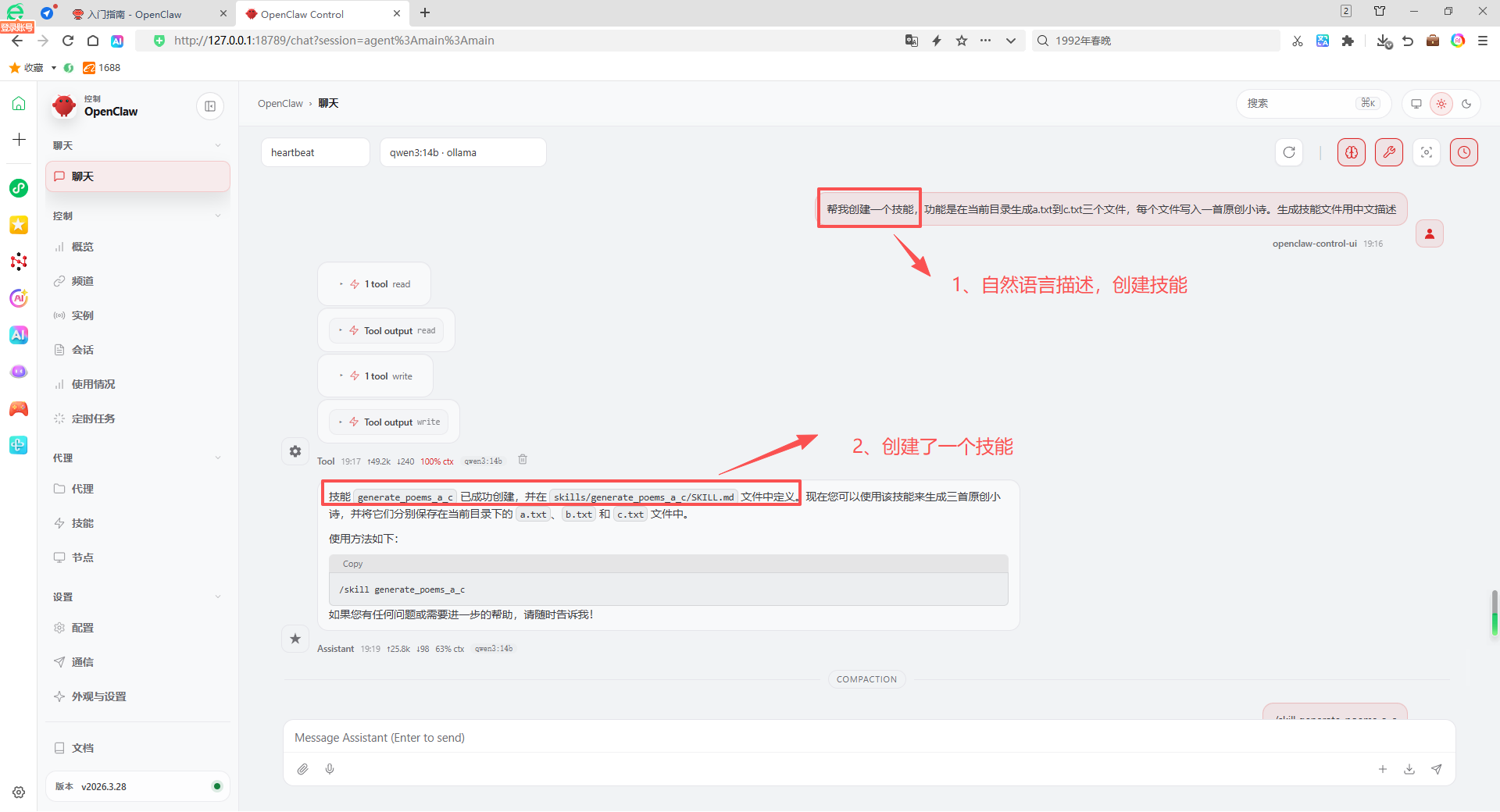1500x812 pixels.
Task: Toggle focus mode icon in chat toolbar
Action: click(x=1427, y=152)
